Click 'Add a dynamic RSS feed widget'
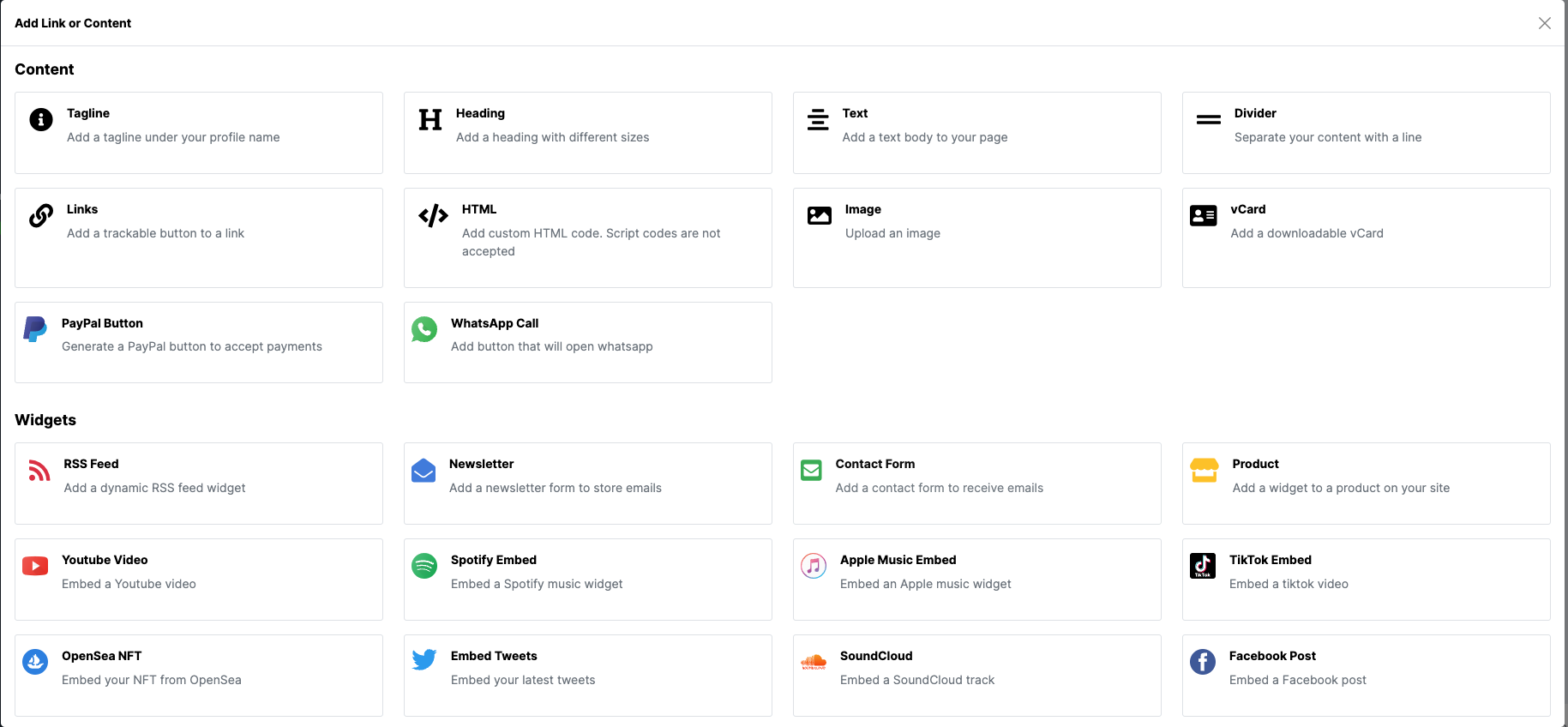Screen dimensions: 1568x727 coord(154,488)
